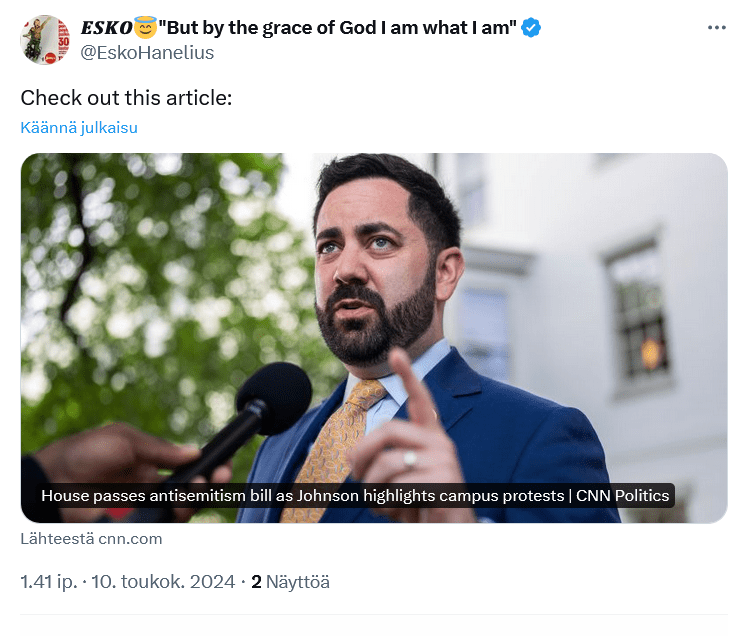Open the three-dot more options menu
This screenshot has height=636, width=748.
coord(716,28)
